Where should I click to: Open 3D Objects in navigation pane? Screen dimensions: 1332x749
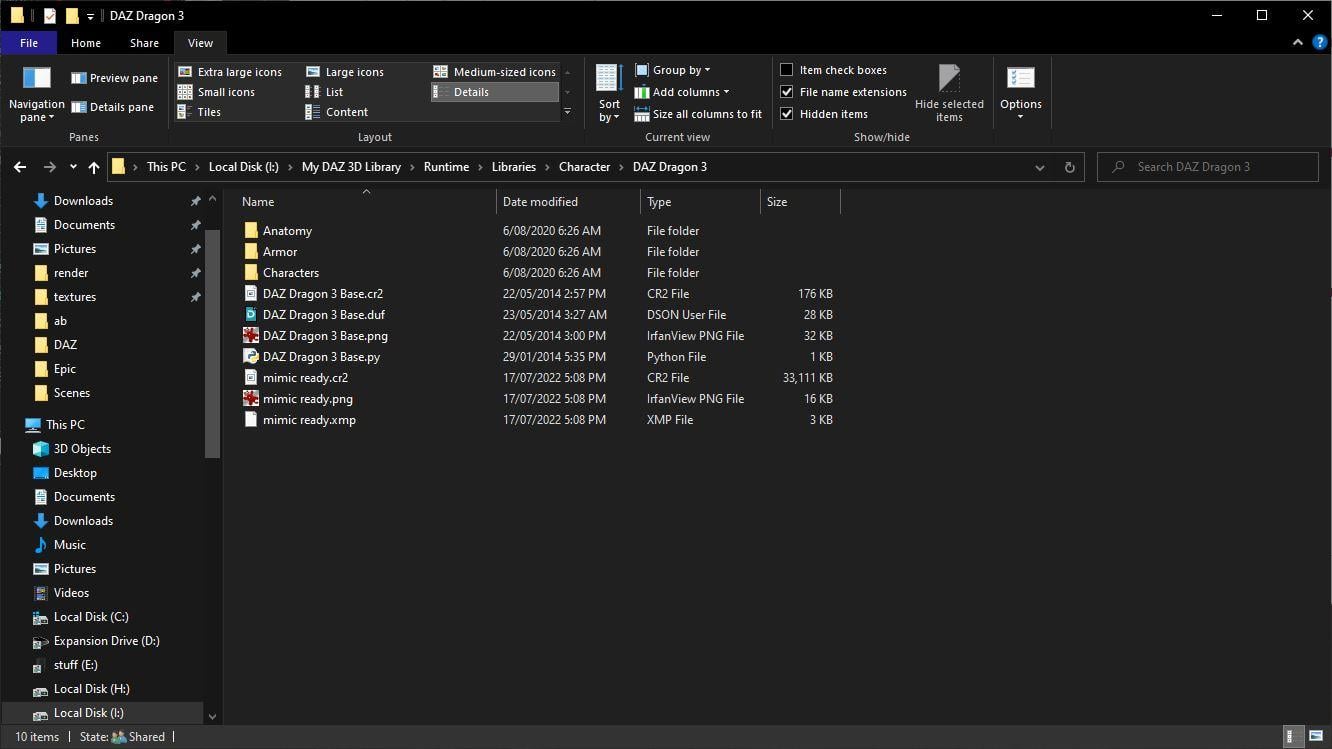tap(82, 449)
